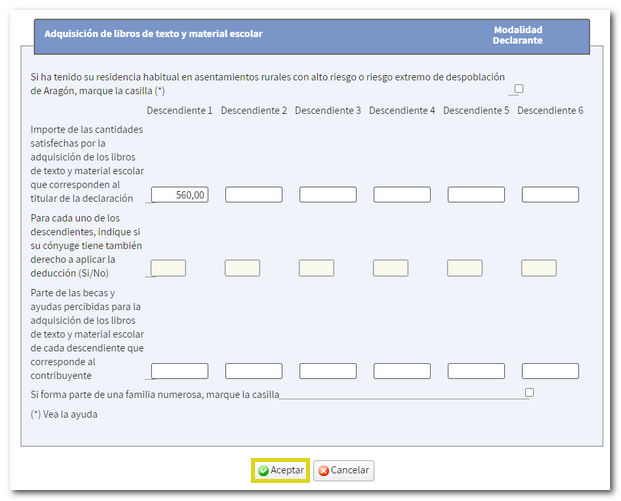Image resolution: width=621 pixels, height=501 pixels.
Task: Select the Descendiente 4 becas y ayudas field
Action: 402,371
